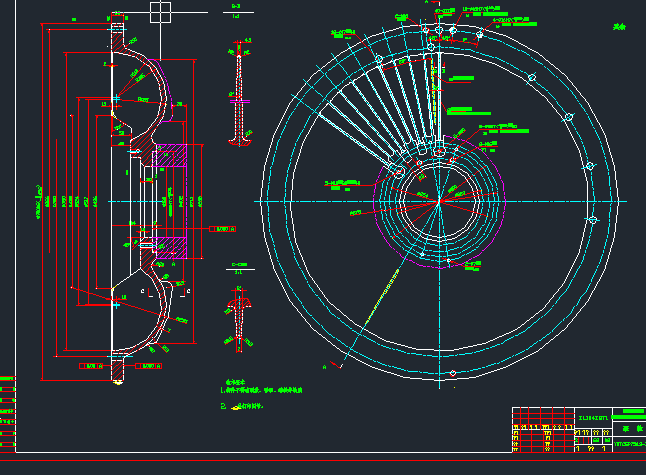Select the title block table at drawing corner
The image size is (646, 475).
tap(579, 430)
